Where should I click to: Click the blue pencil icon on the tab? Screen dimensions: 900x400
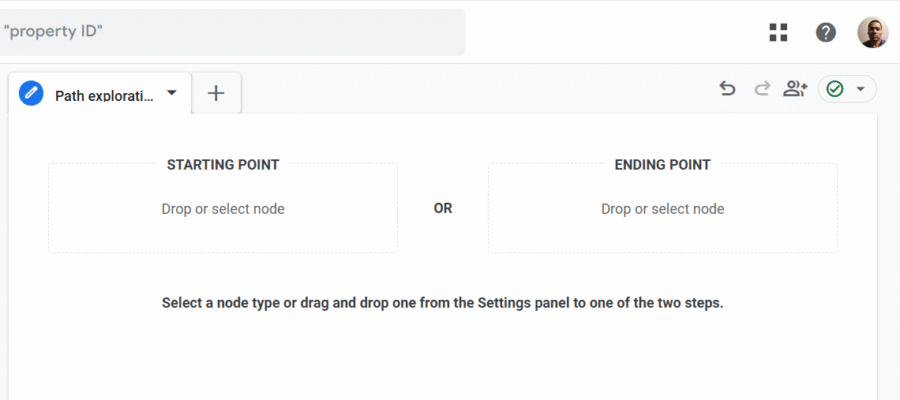pos(31,93)
